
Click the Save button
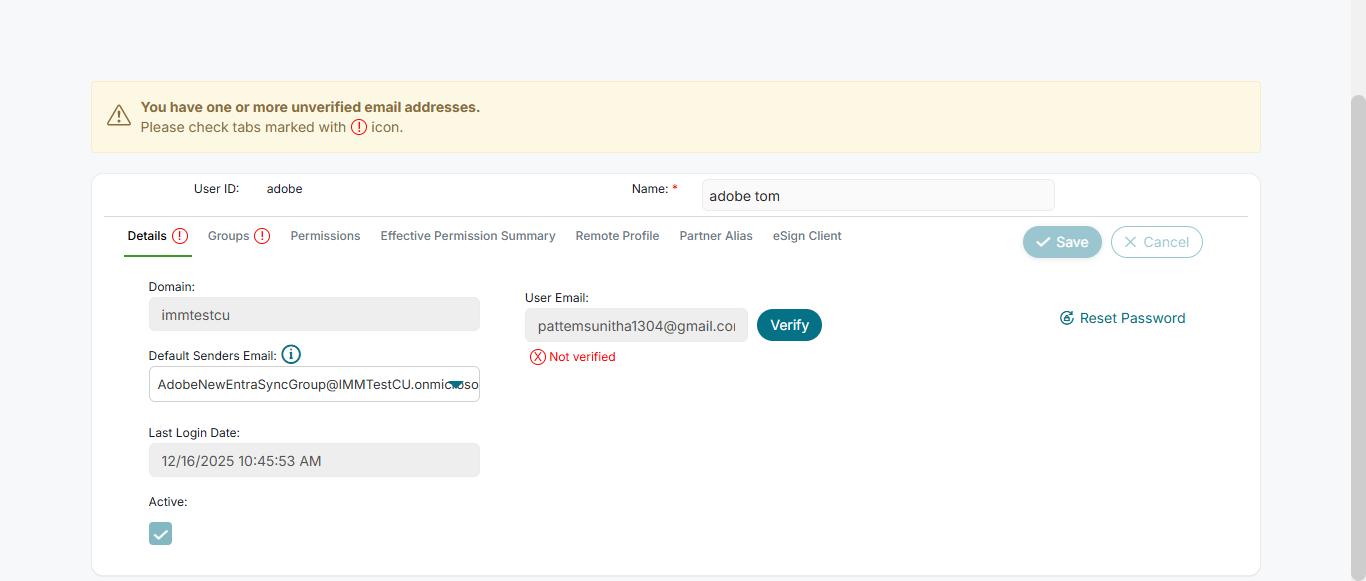pos(1062,242)
